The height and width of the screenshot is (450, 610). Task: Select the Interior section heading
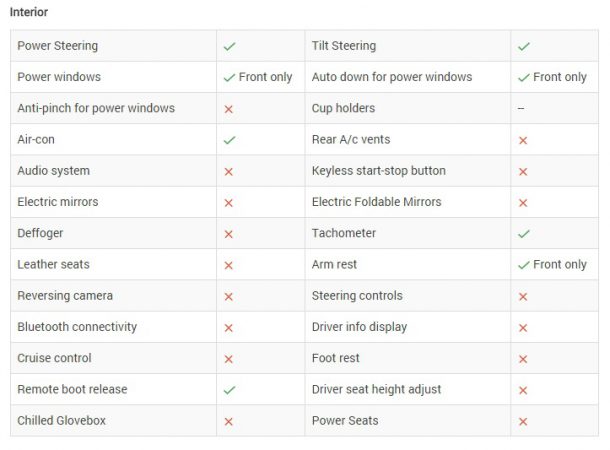tap(29, 12)
